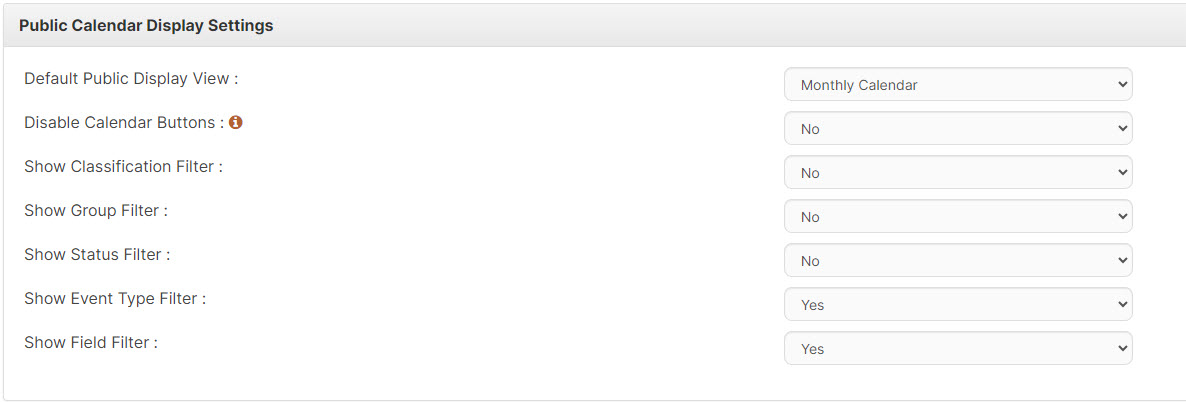Click the info icon beside Disable Calendar Buttons
The height and width of the screenshot is (402, 1186).
(235, 122)
